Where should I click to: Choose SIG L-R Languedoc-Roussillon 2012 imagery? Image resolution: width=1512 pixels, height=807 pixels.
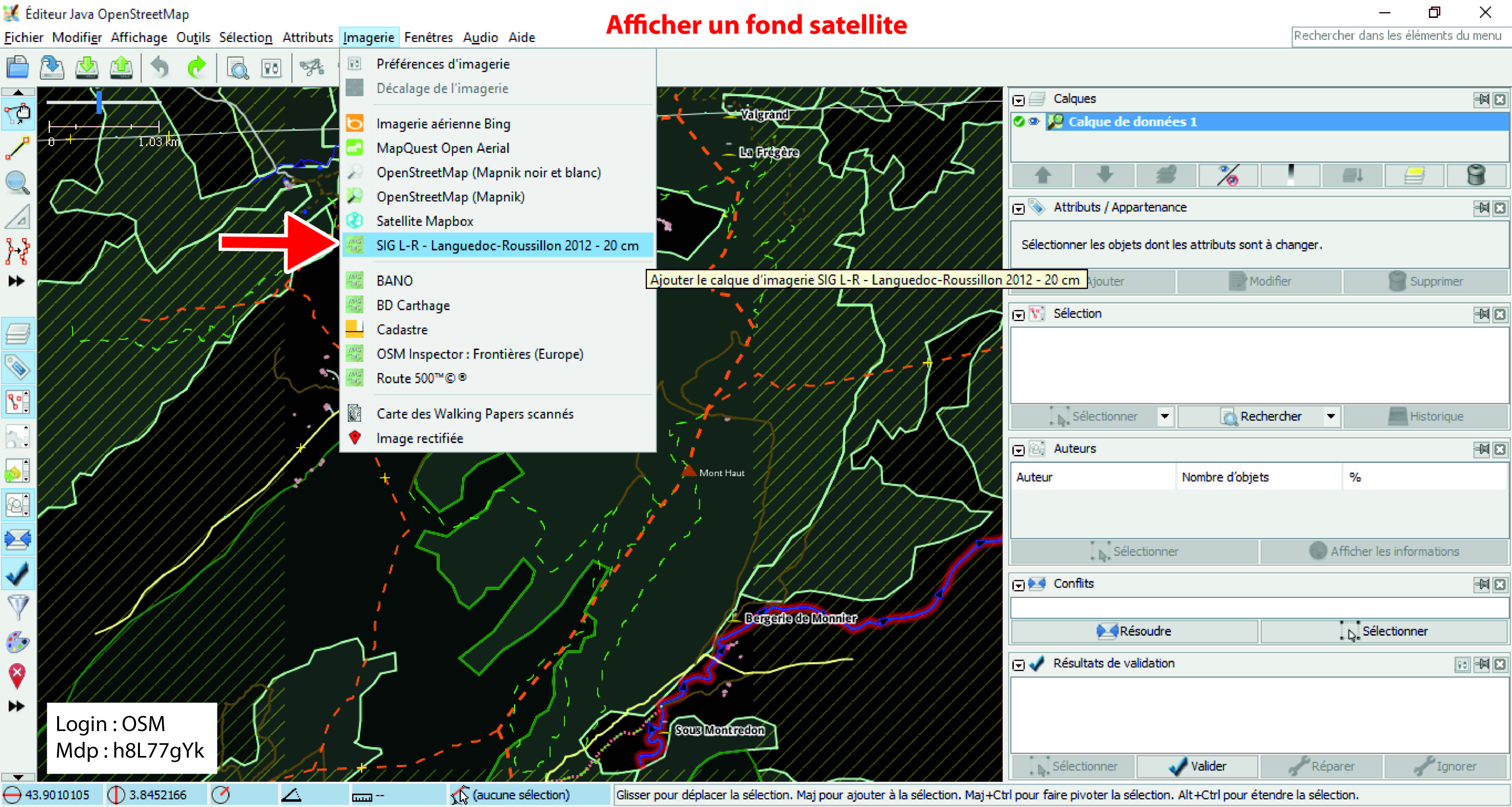pyautogui.click(x=507, y=245)
